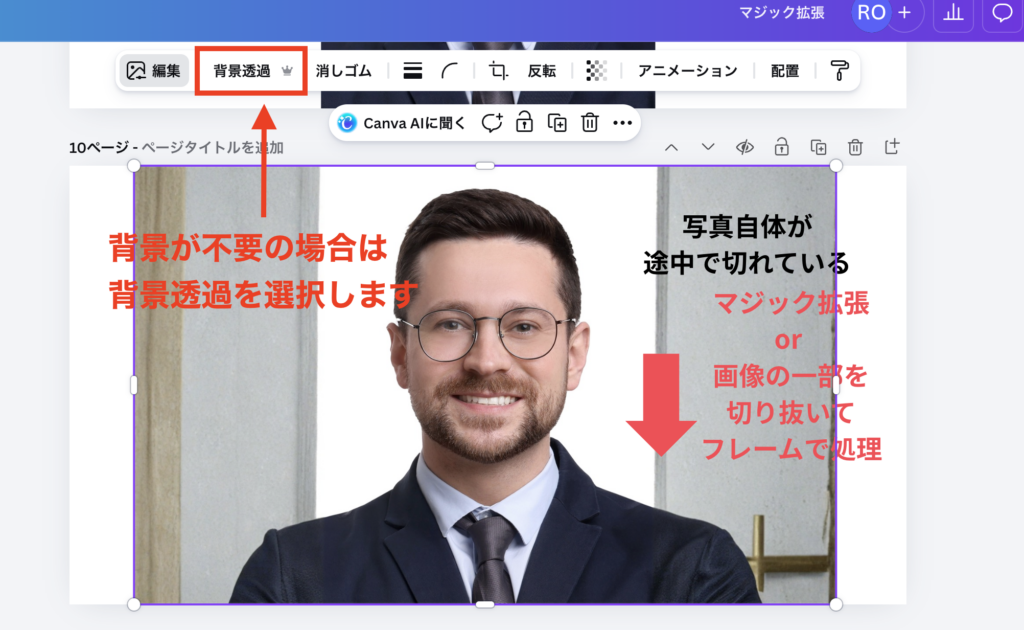Click the Canva AIに聞く button

tap(402, 123)
